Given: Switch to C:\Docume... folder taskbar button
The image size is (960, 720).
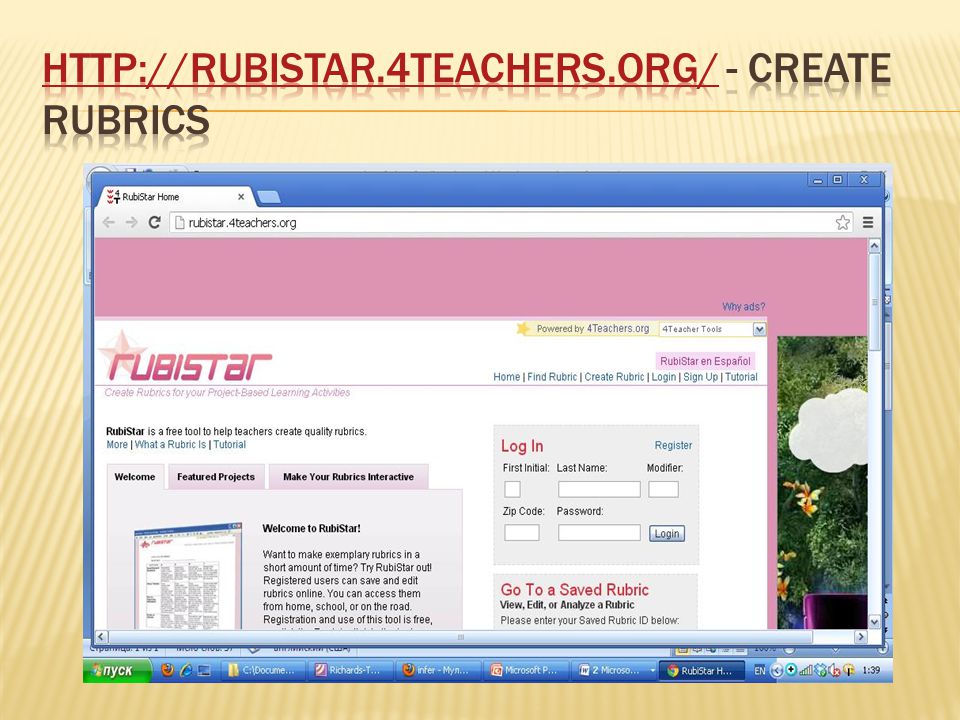Looking at the screenshot, I should 262,670.
